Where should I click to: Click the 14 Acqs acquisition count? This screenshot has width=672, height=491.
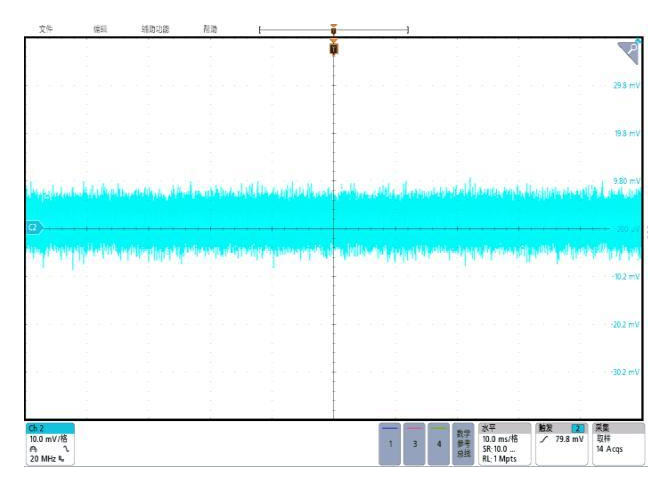click(609, 449)
